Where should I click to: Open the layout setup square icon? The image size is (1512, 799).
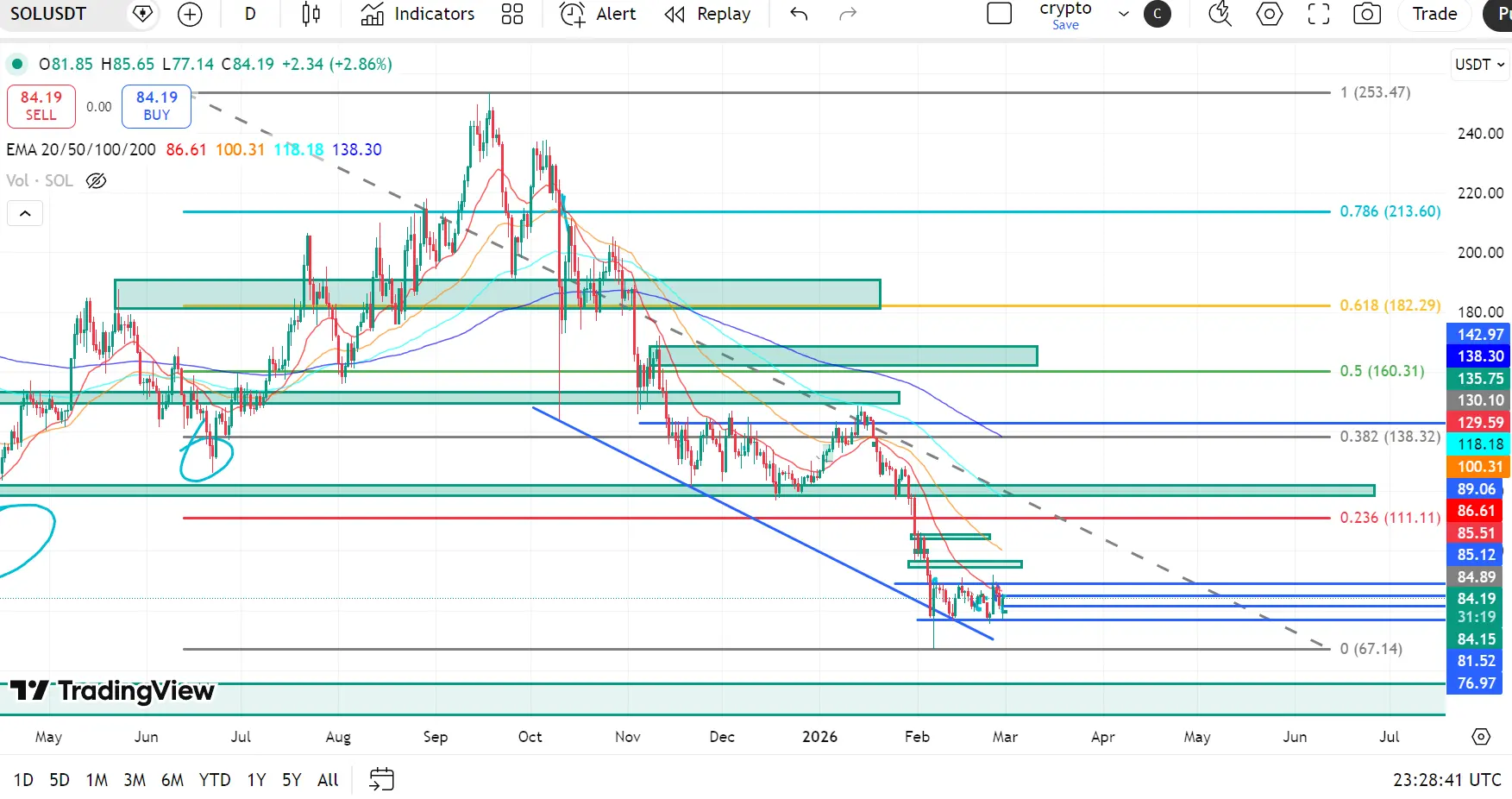pos(999,14)
